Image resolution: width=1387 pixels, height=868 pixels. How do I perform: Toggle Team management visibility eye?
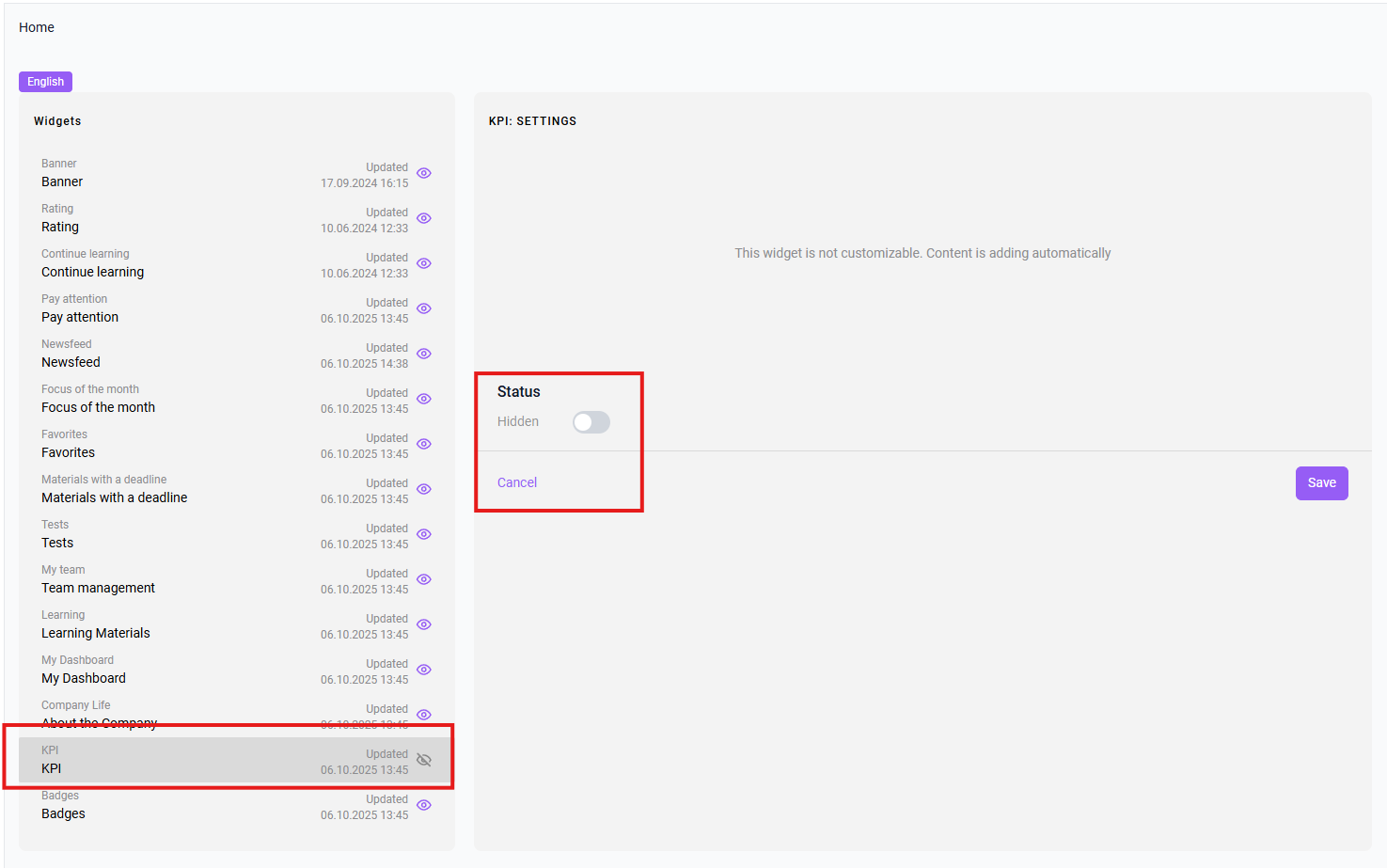[x=424, y=579]
